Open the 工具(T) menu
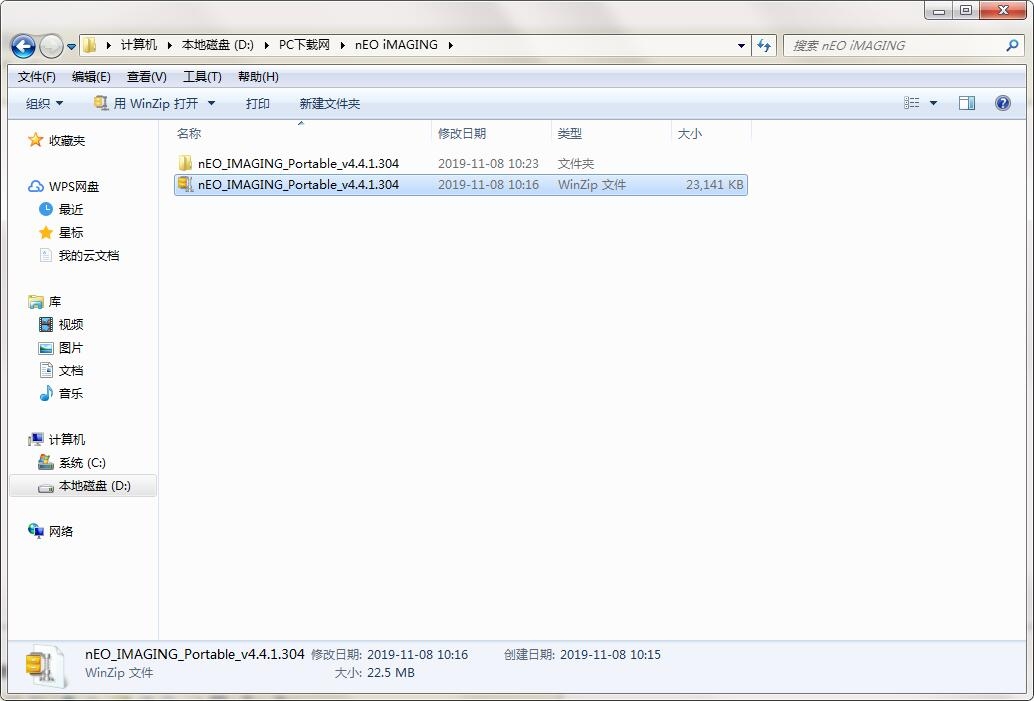The height and width of the screenshot is (701, 1034). coord(202,76)
